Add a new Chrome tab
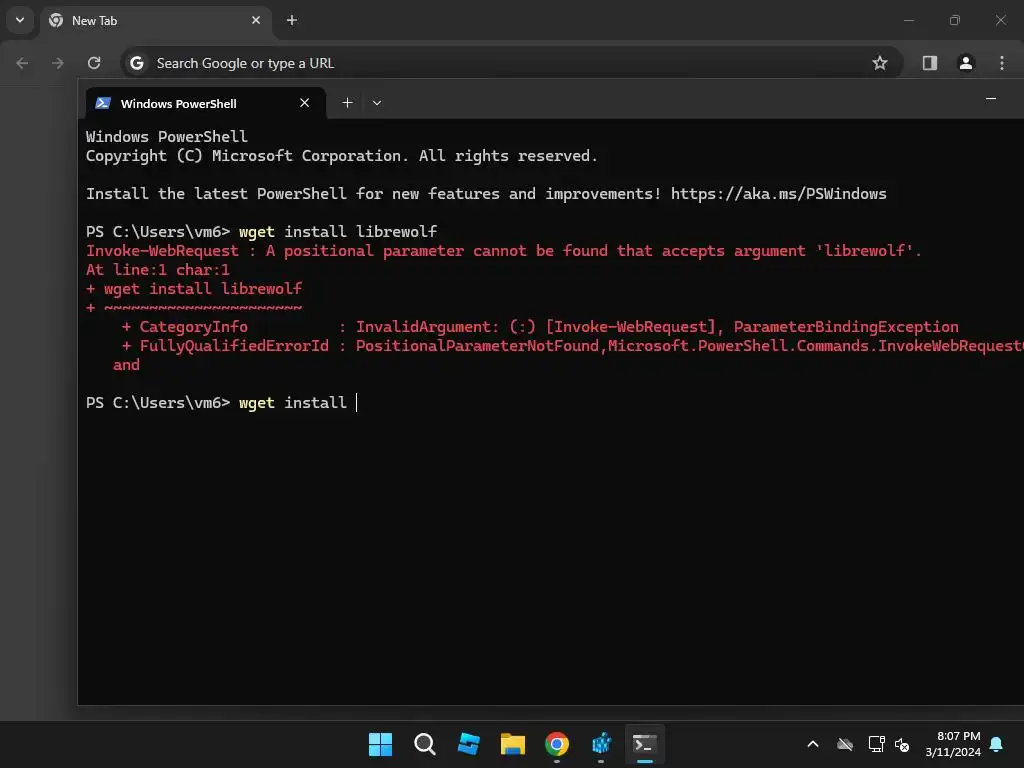The height and width of the screenshot is (768, 1024). coord(292,20)
